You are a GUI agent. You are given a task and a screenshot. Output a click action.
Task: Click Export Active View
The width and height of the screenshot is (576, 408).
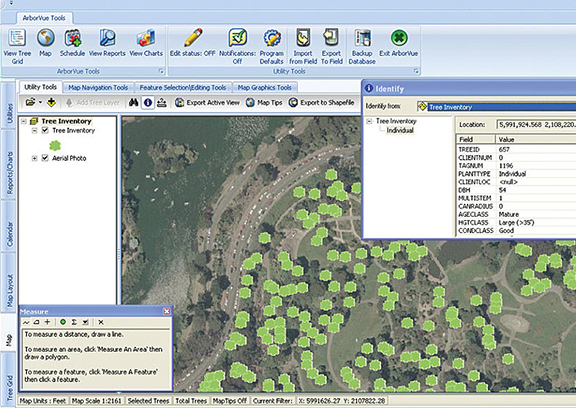207,102
